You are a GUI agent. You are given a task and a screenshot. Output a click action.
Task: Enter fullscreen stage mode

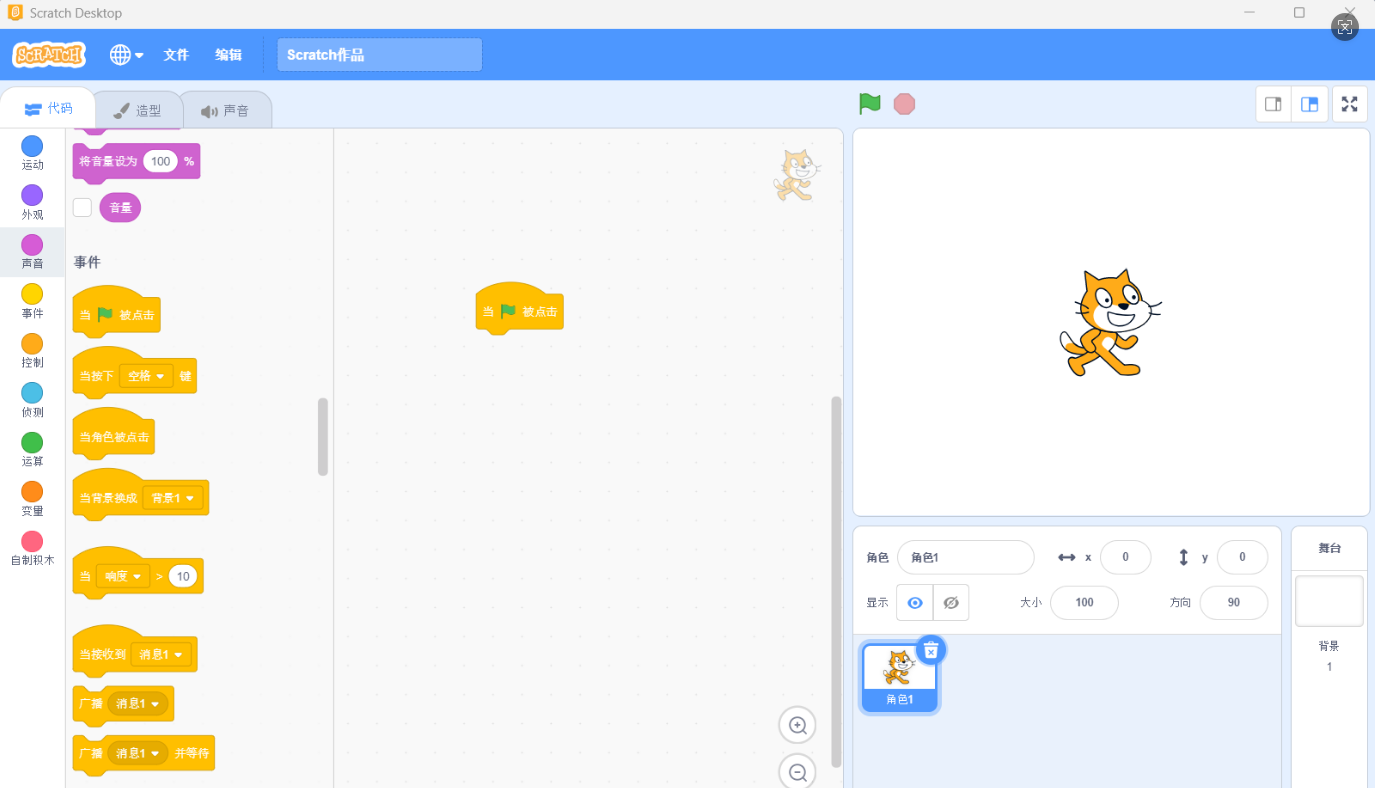[1349, 103]
